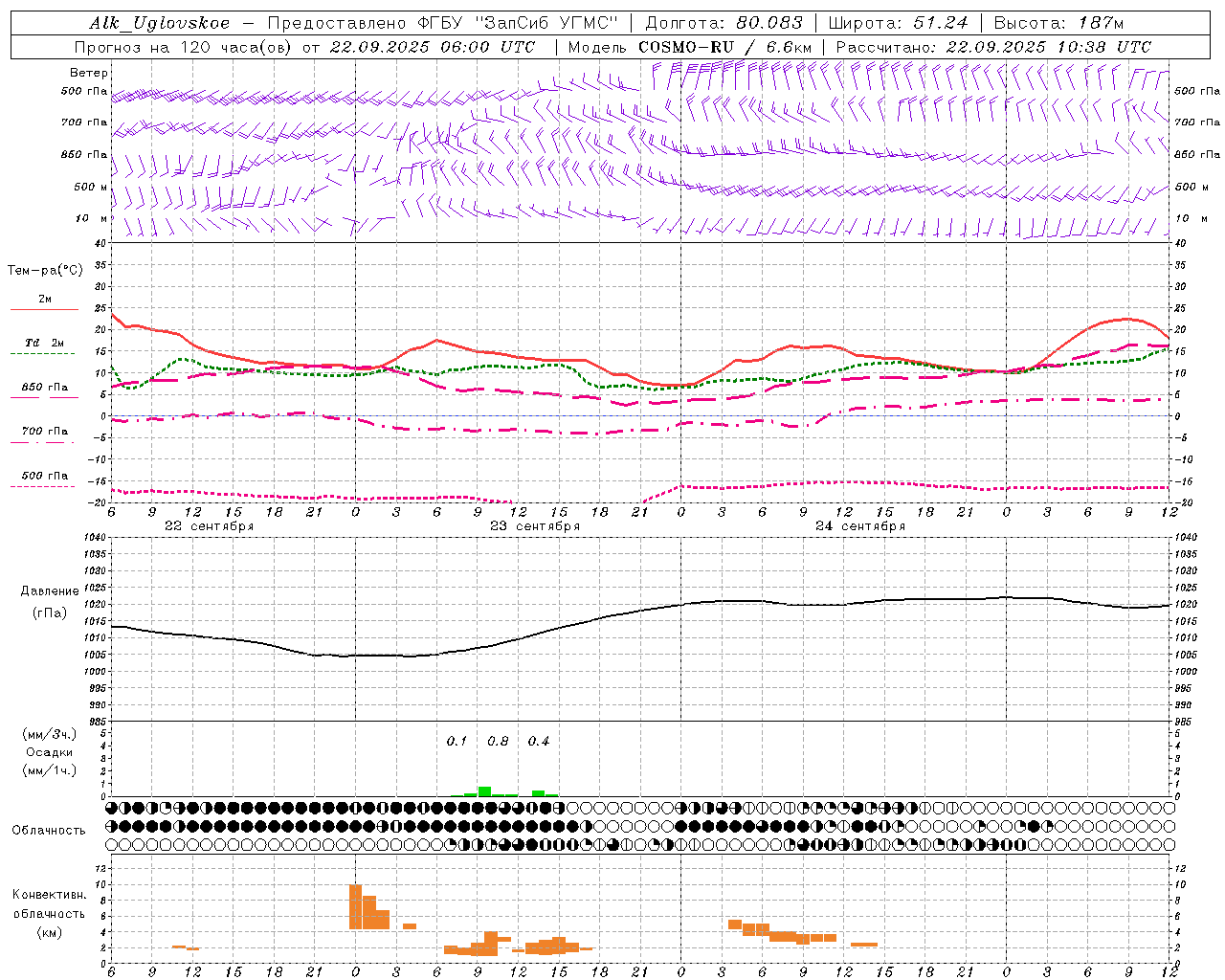Click the Прогноз на 120 часа(ов) text
The height and width of the screenshot is (980, 1225).
tap(185, 47)
